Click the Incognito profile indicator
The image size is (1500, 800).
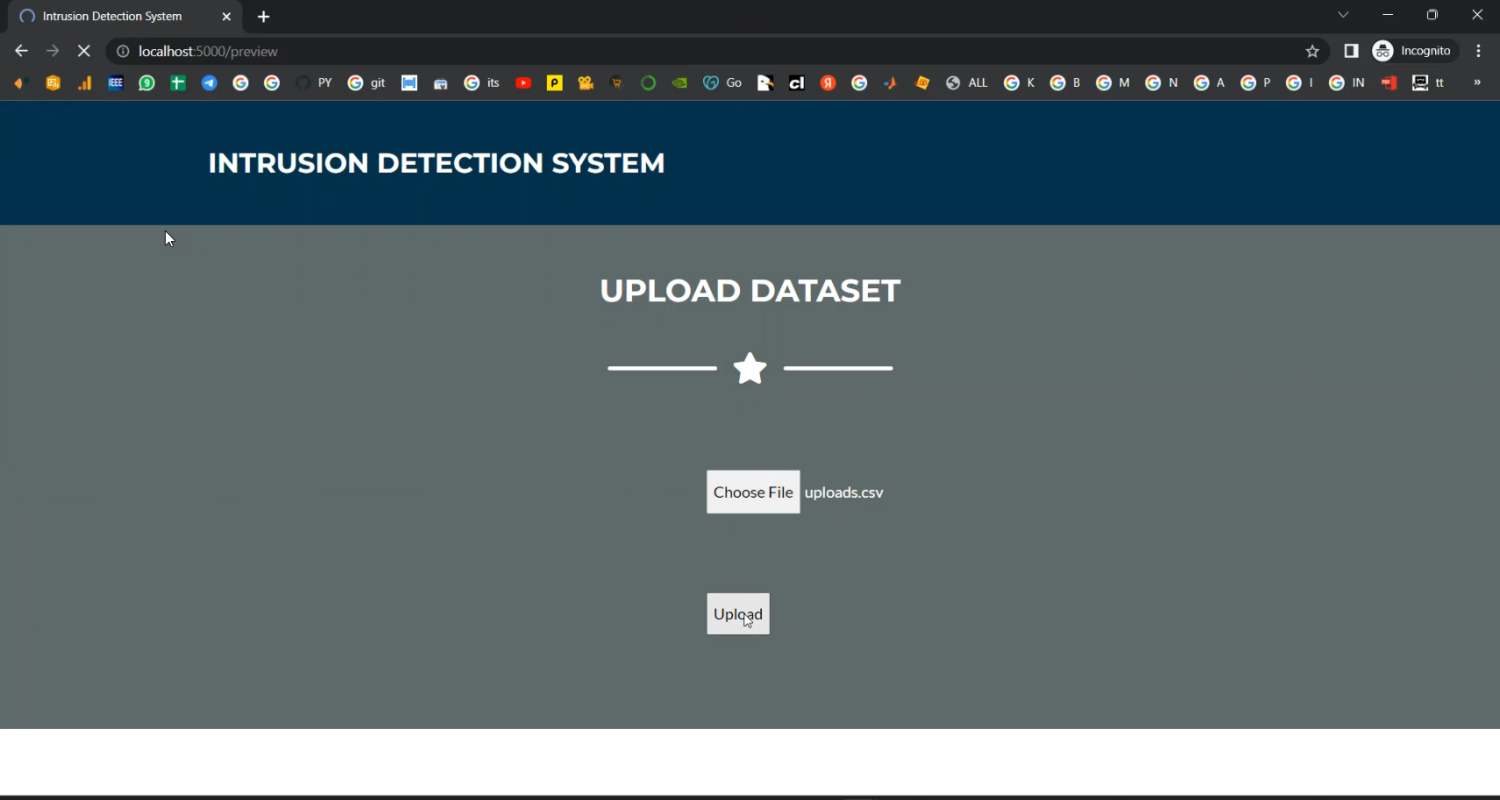point(1413,51)
